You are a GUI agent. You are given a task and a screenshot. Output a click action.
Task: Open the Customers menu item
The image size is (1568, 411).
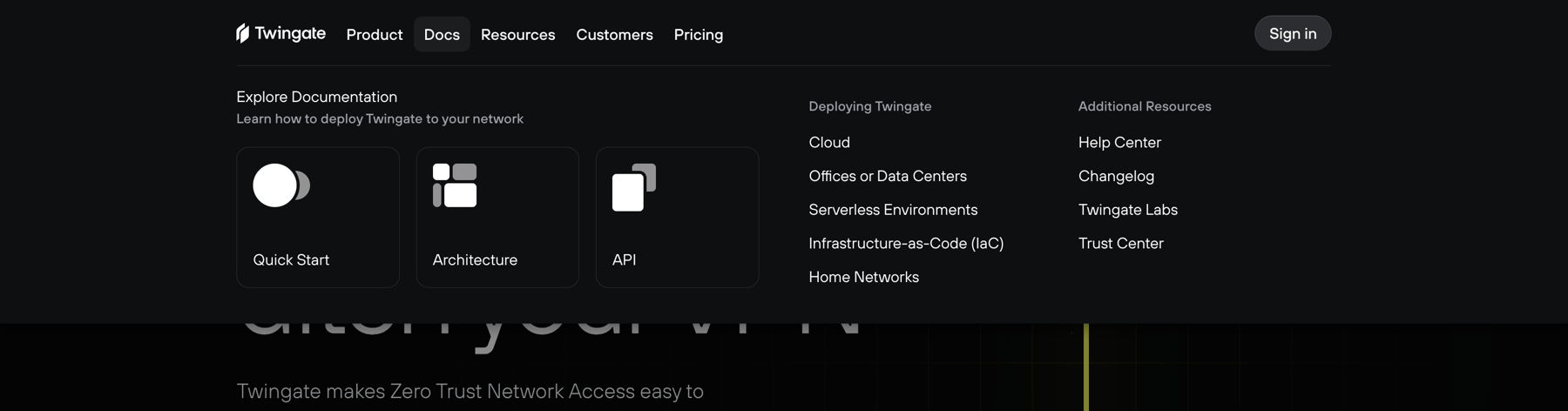(614, 34)
